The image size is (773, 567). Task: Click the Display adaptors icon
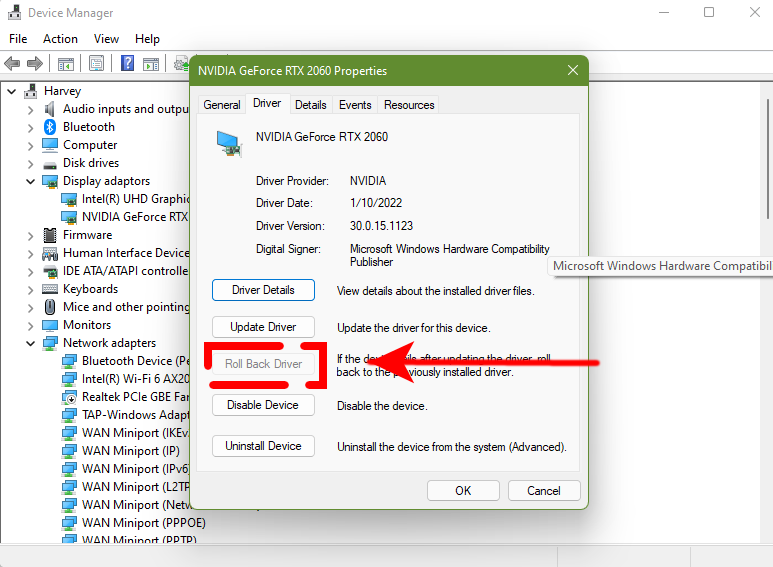50,181
